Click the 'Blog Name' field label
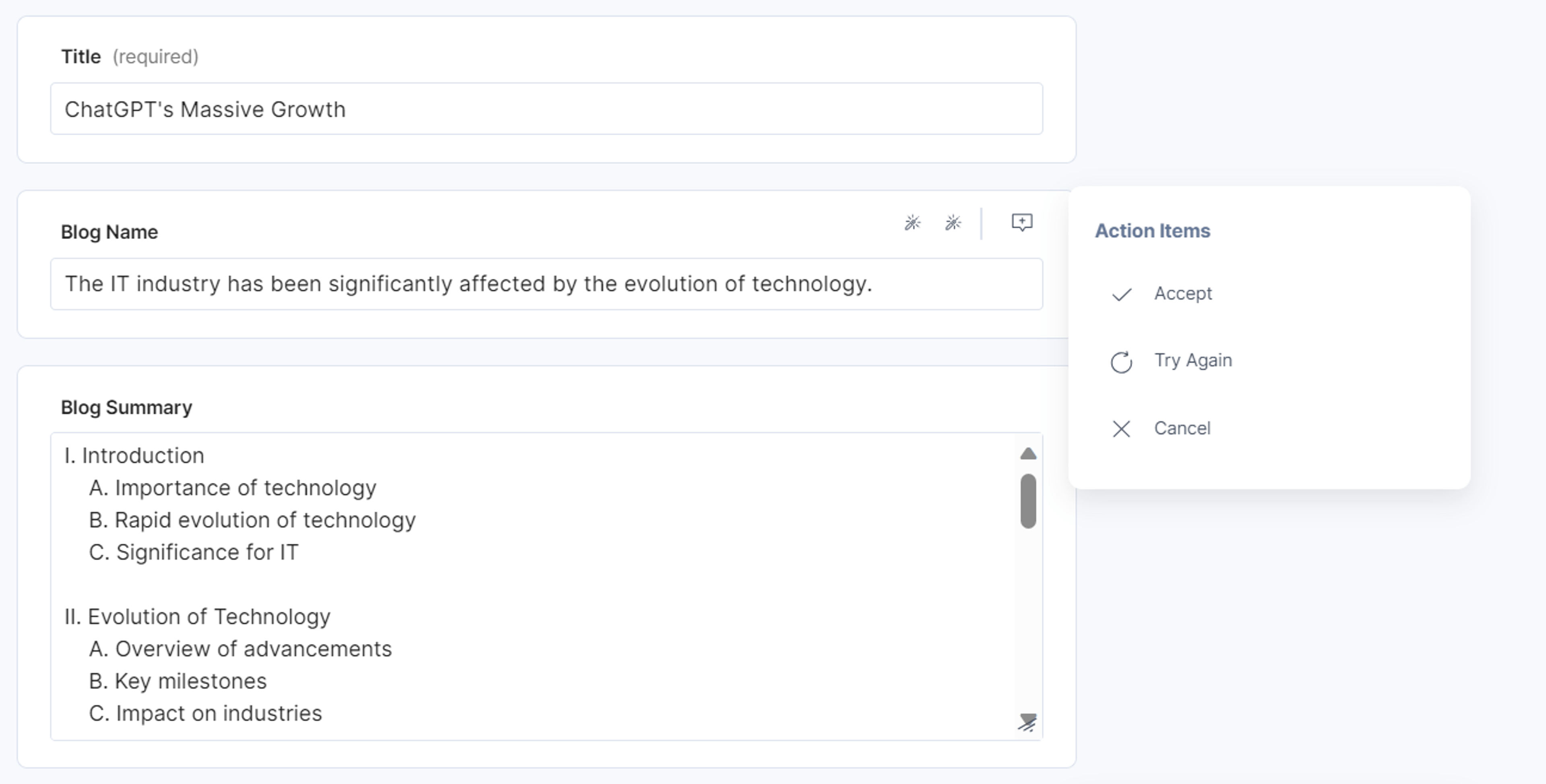The image size is (1546, 784). pyautogui.click(x=109, y=232)
